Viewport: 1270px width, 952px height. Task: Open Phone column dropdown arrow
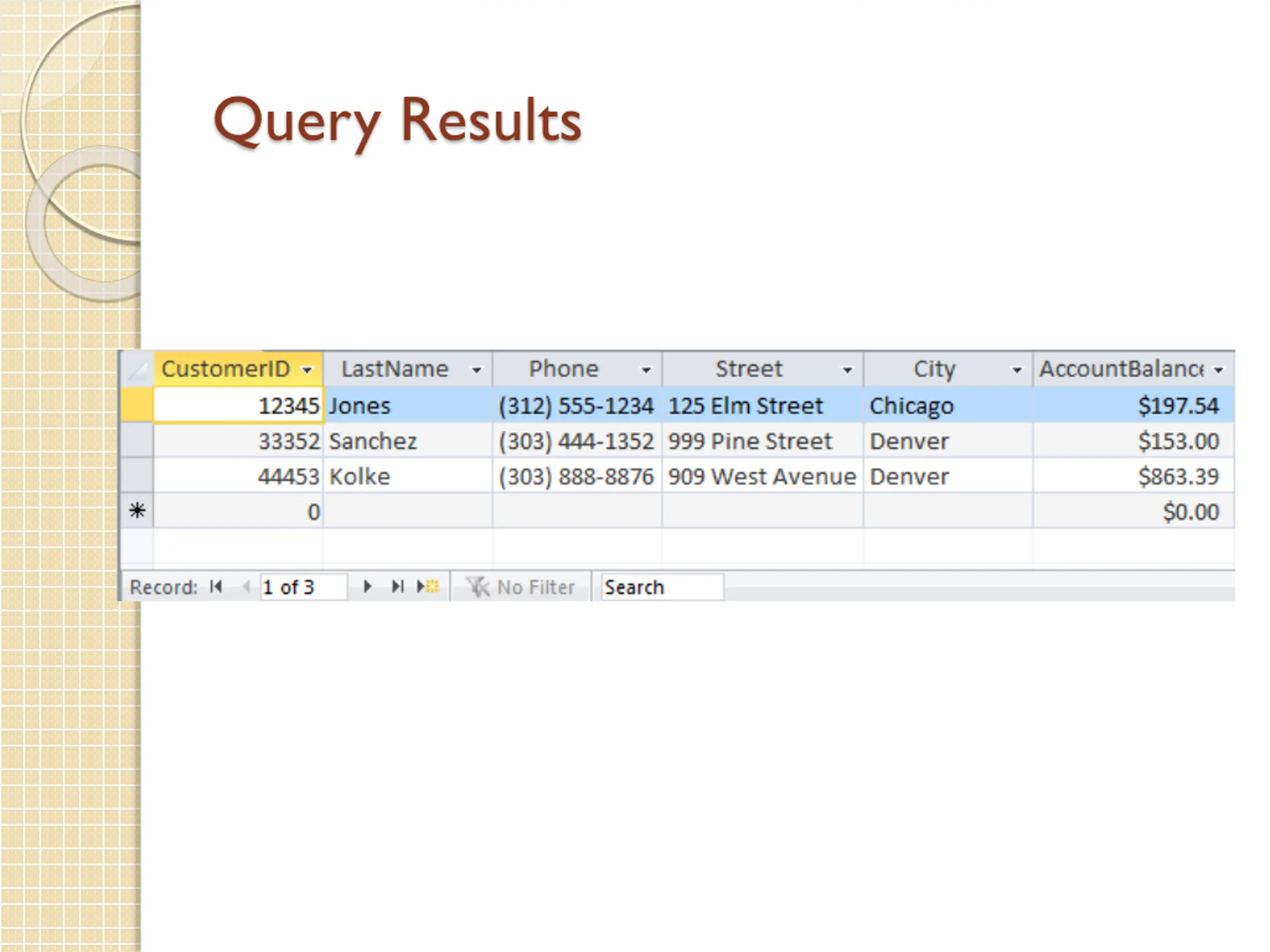646,370
